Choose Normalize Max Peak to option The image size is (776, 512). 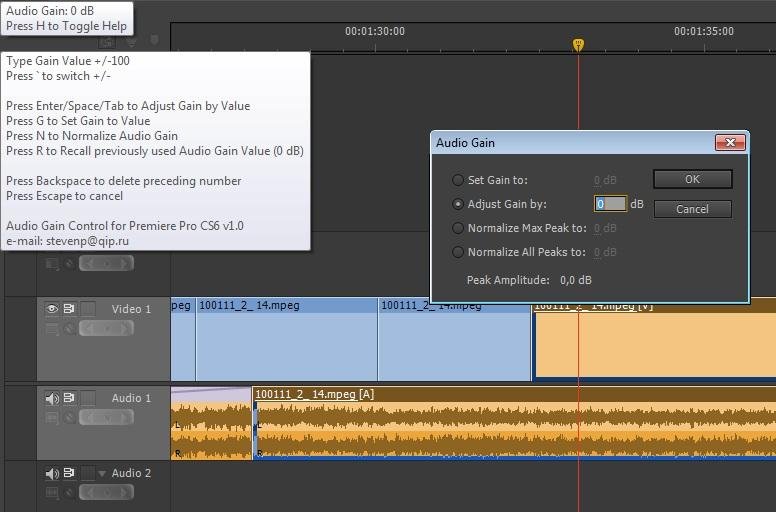(x=458, y=228)
